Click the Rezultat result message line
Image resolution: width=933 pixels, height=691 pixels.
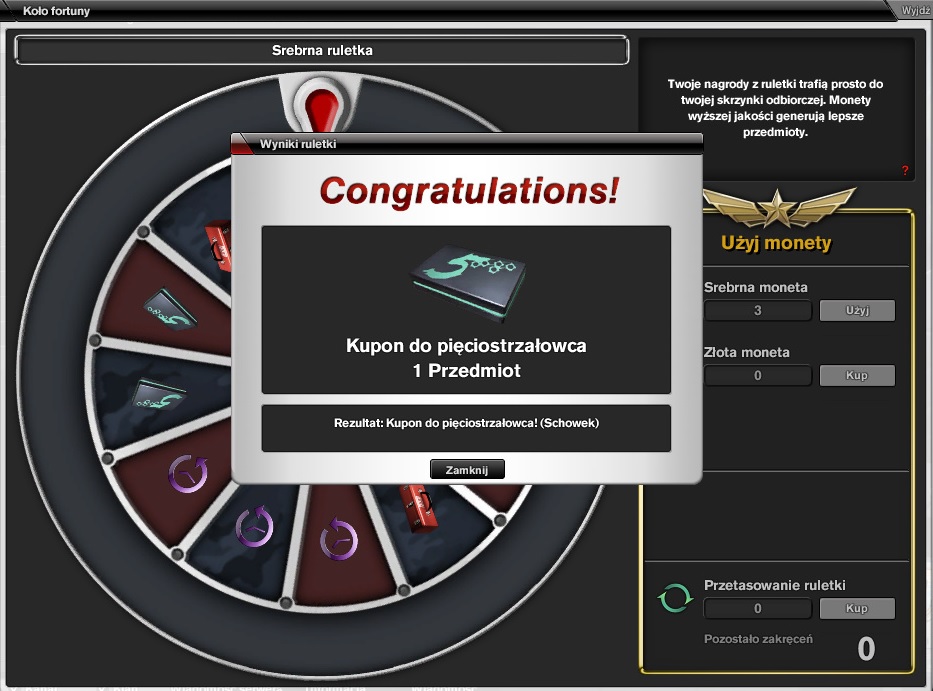[x=466, y=423]
